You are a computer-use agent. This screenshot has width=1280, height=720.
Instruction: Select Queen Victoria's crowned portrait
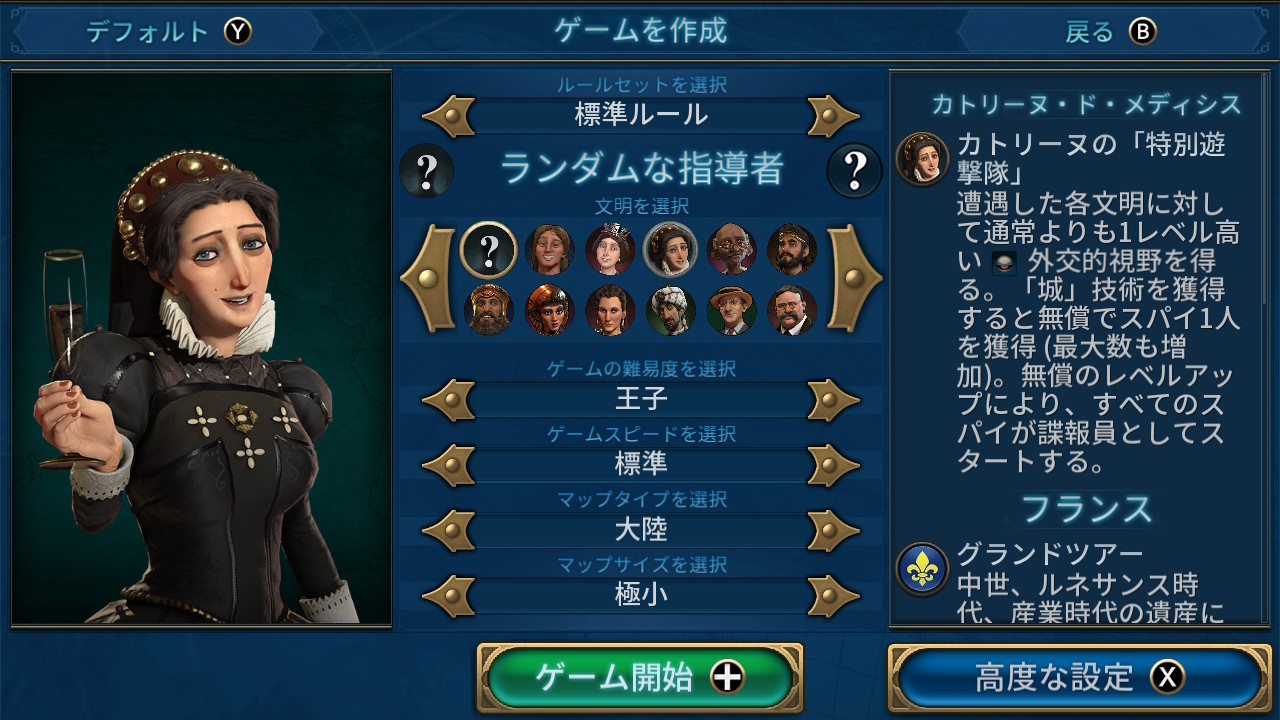pos(610,250)
